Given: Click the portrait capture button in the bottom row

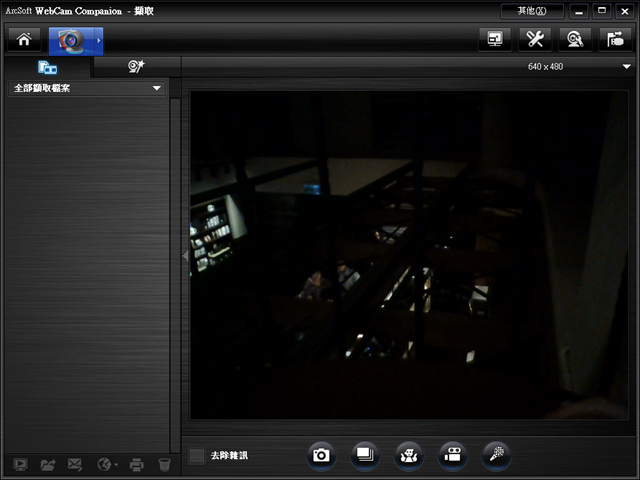Looking at the screenshot, I should pyautogui.click(x=409, y=455).
